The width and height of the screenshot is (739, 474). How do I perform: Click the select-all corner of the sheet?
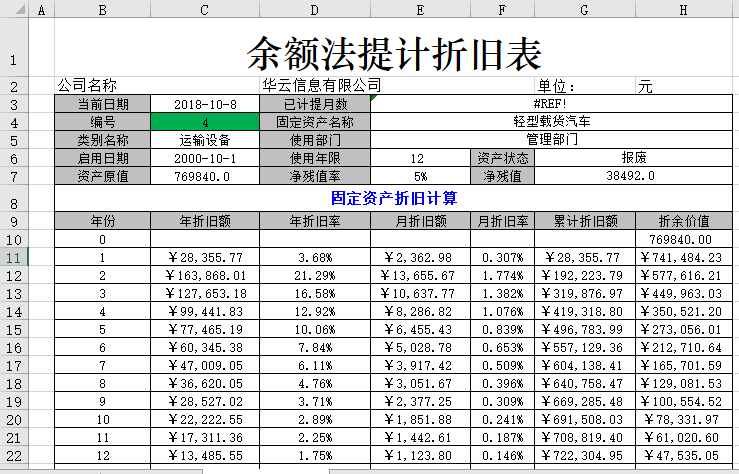pos(14,9)
